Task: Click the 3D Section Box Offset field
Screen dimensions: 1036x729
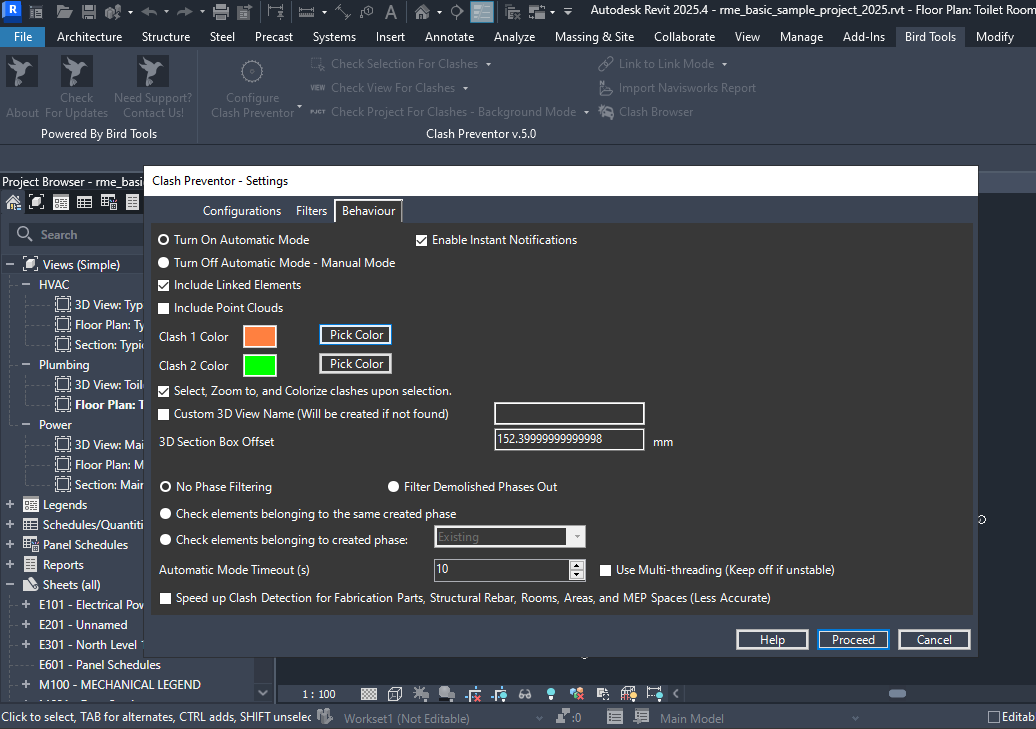Action: coord(569,440)
